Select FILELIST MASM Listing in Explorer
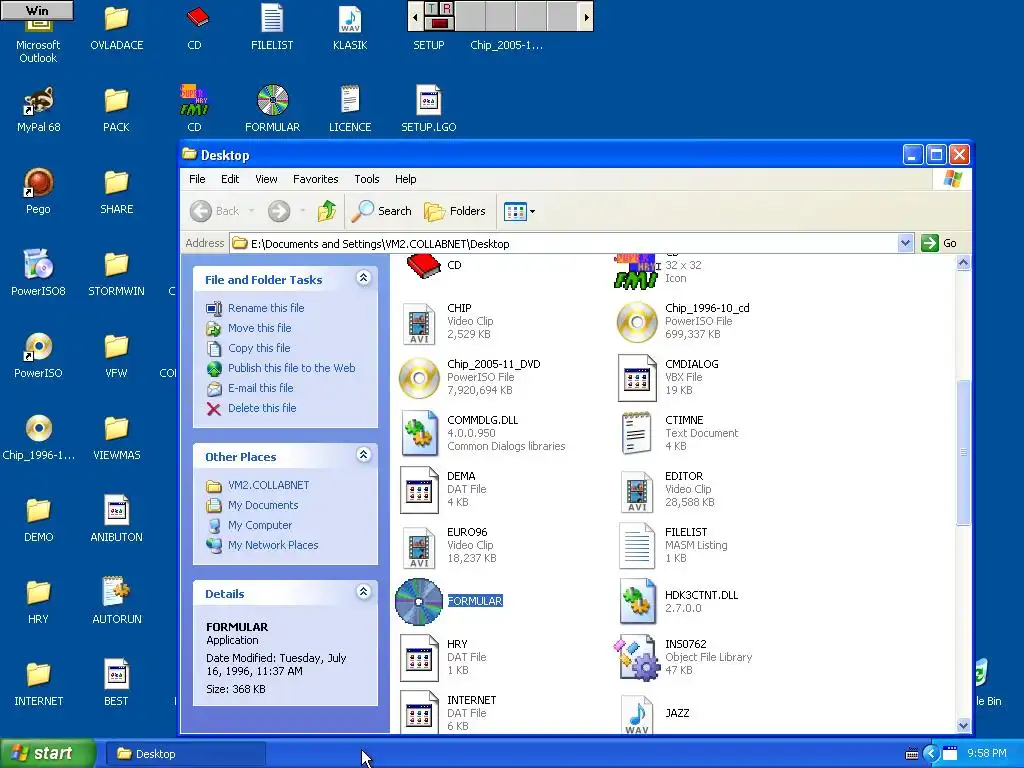 [637, 545]
